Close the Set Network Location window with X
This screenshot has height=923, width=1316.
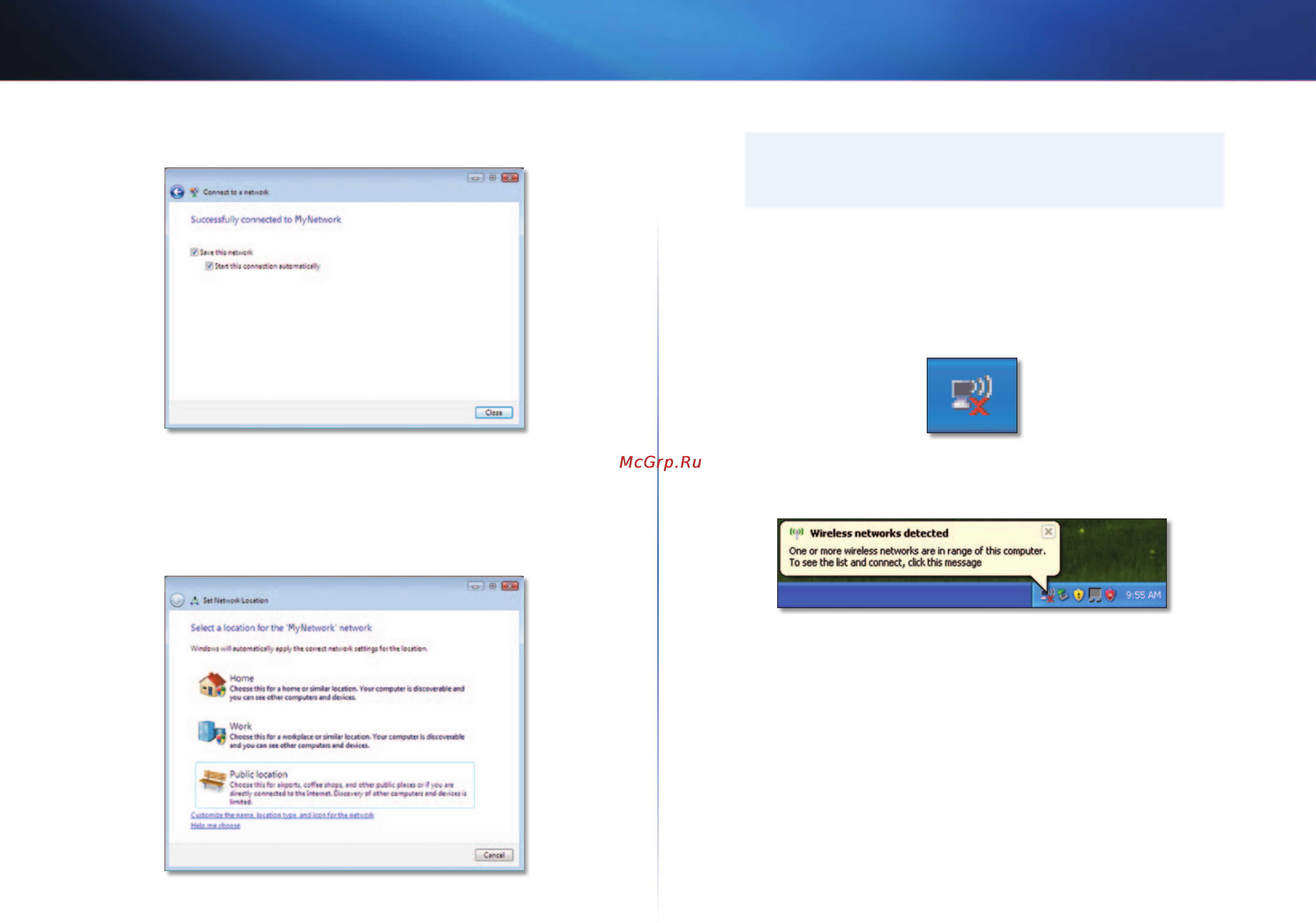(x=510, y=586)
